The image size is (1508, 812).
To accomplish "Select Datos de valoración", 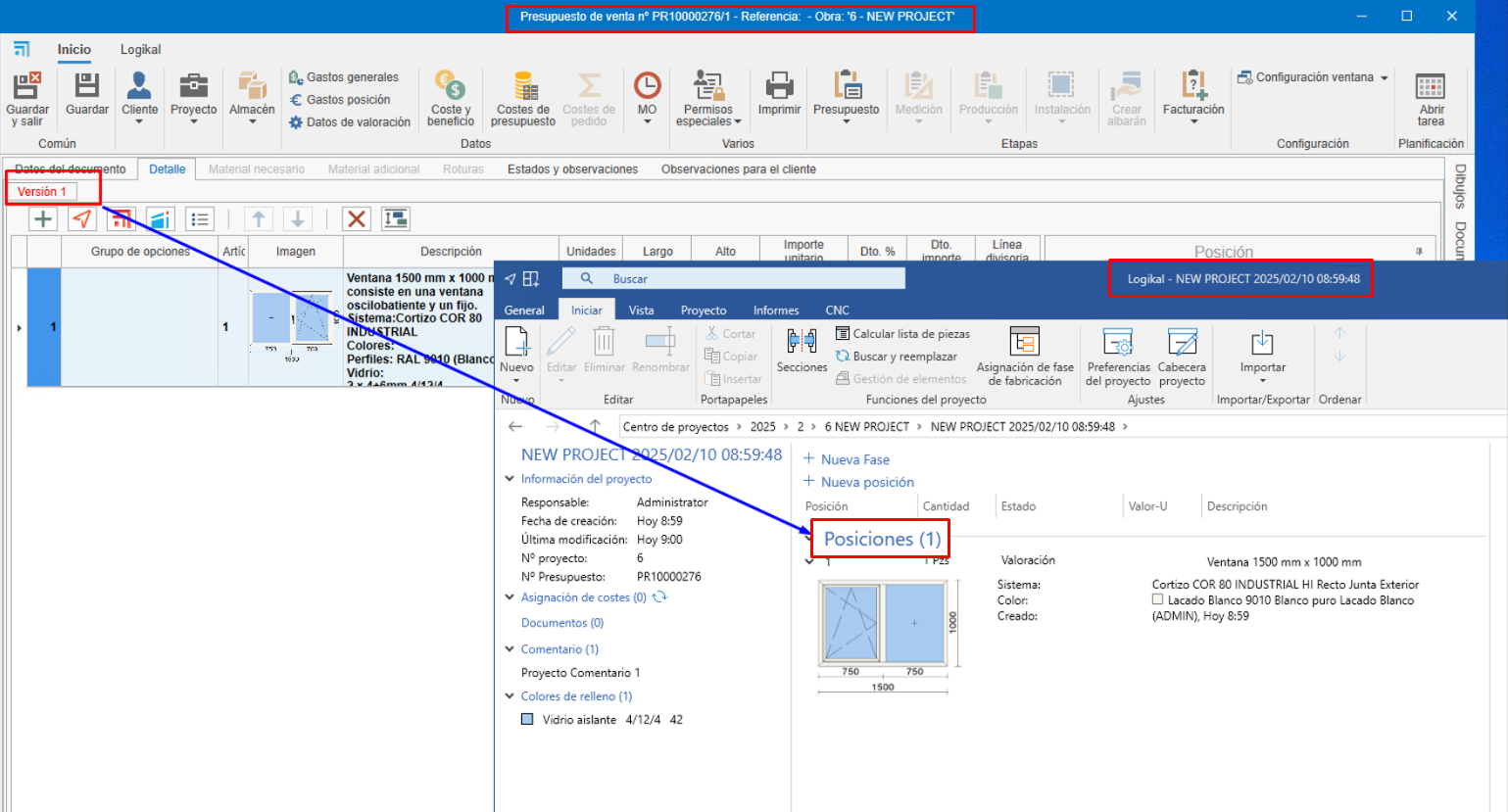I will pyautogui.click(x=350, y=122).
